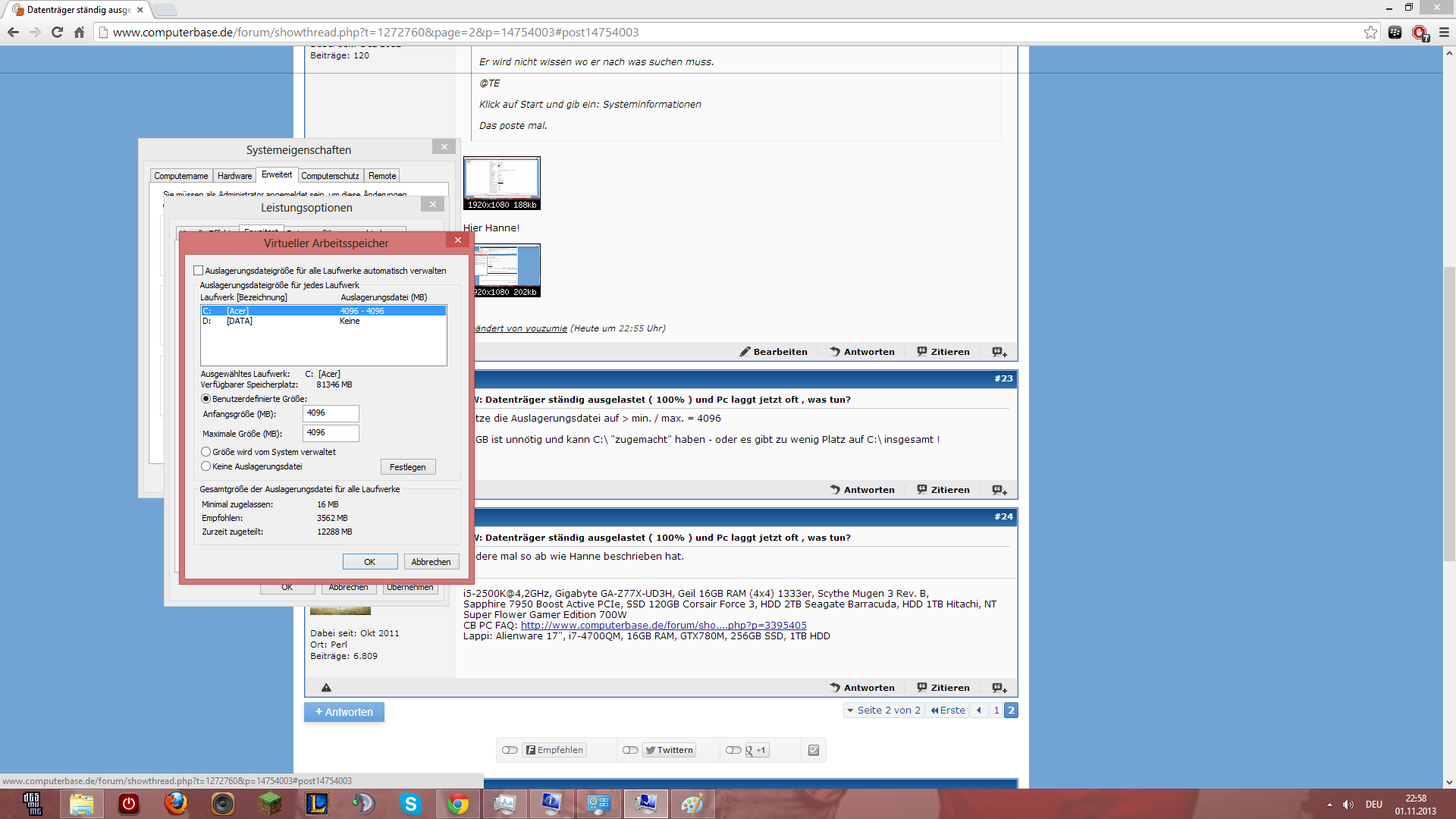
Task: Click the report post warning triangle icon
Action: [x=326, y=688]
